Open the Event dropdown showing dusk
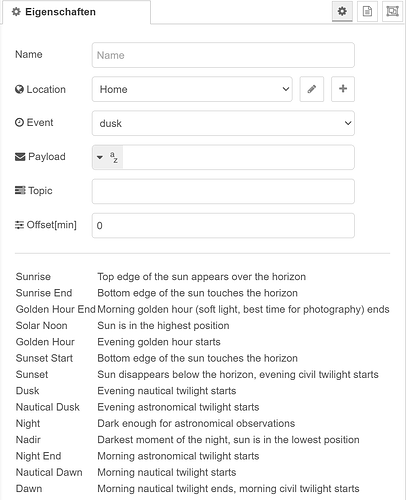406x500 pixels. point(223,123)
